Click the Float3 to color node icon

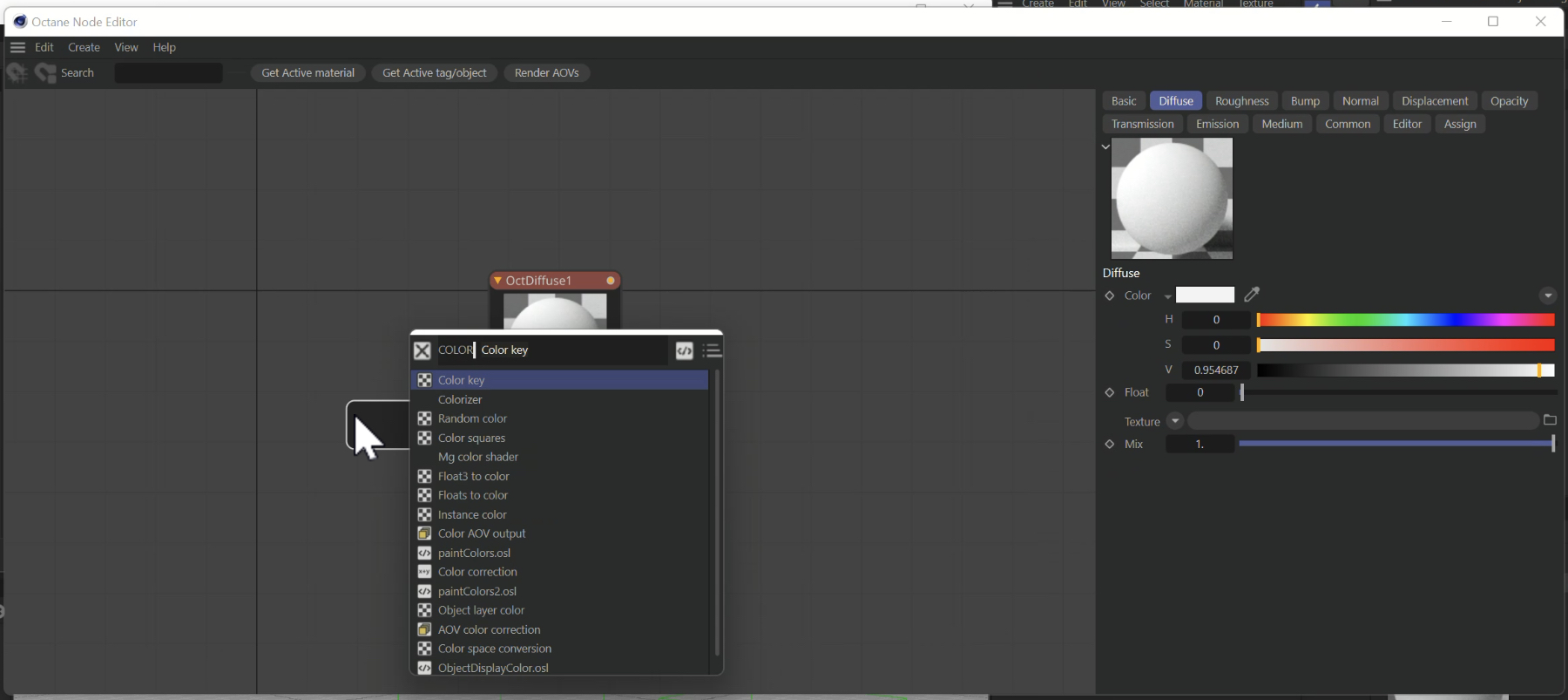pos(425,476)
